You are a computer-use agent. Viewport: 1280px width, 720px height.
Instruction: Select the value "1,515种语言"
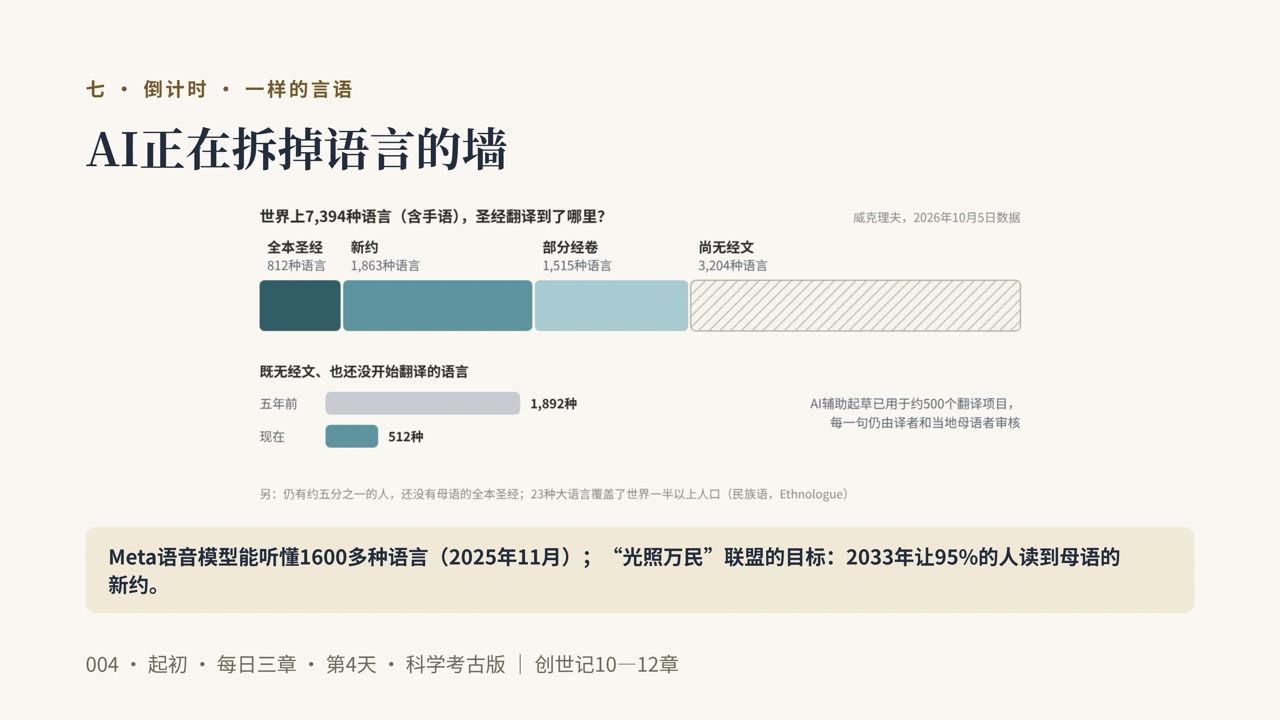click(x=577, y=266)
